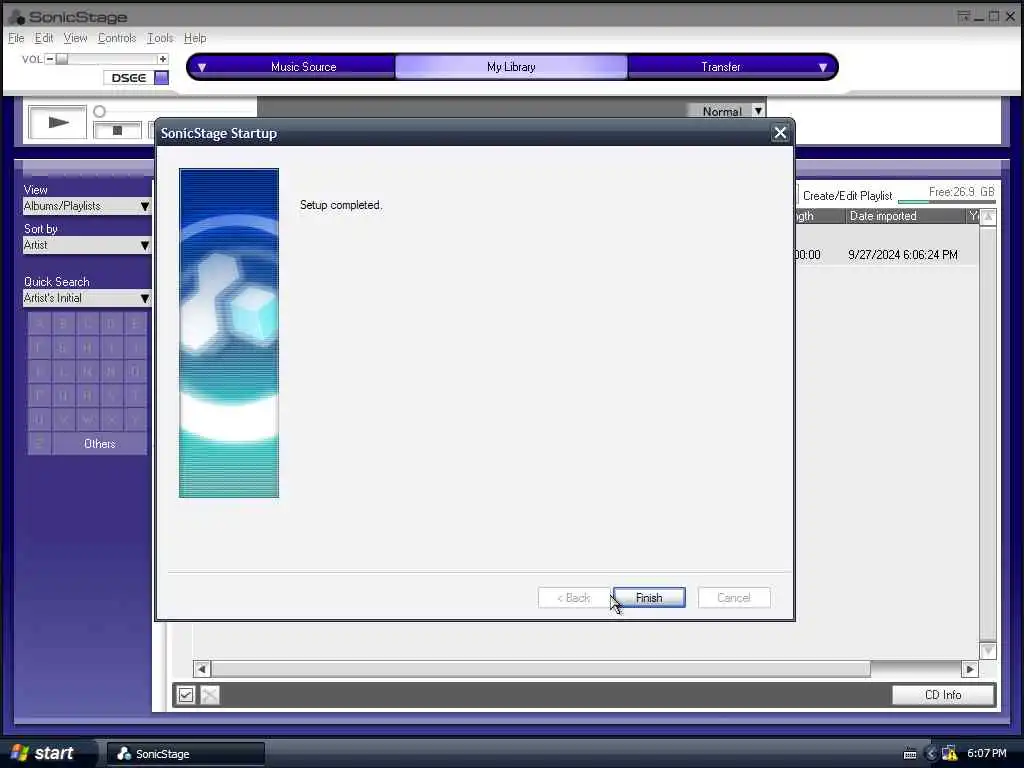The width and height of the screenshot is (1024, 768).
Task: Switch to the My Library tab
Action: point(511,67)
